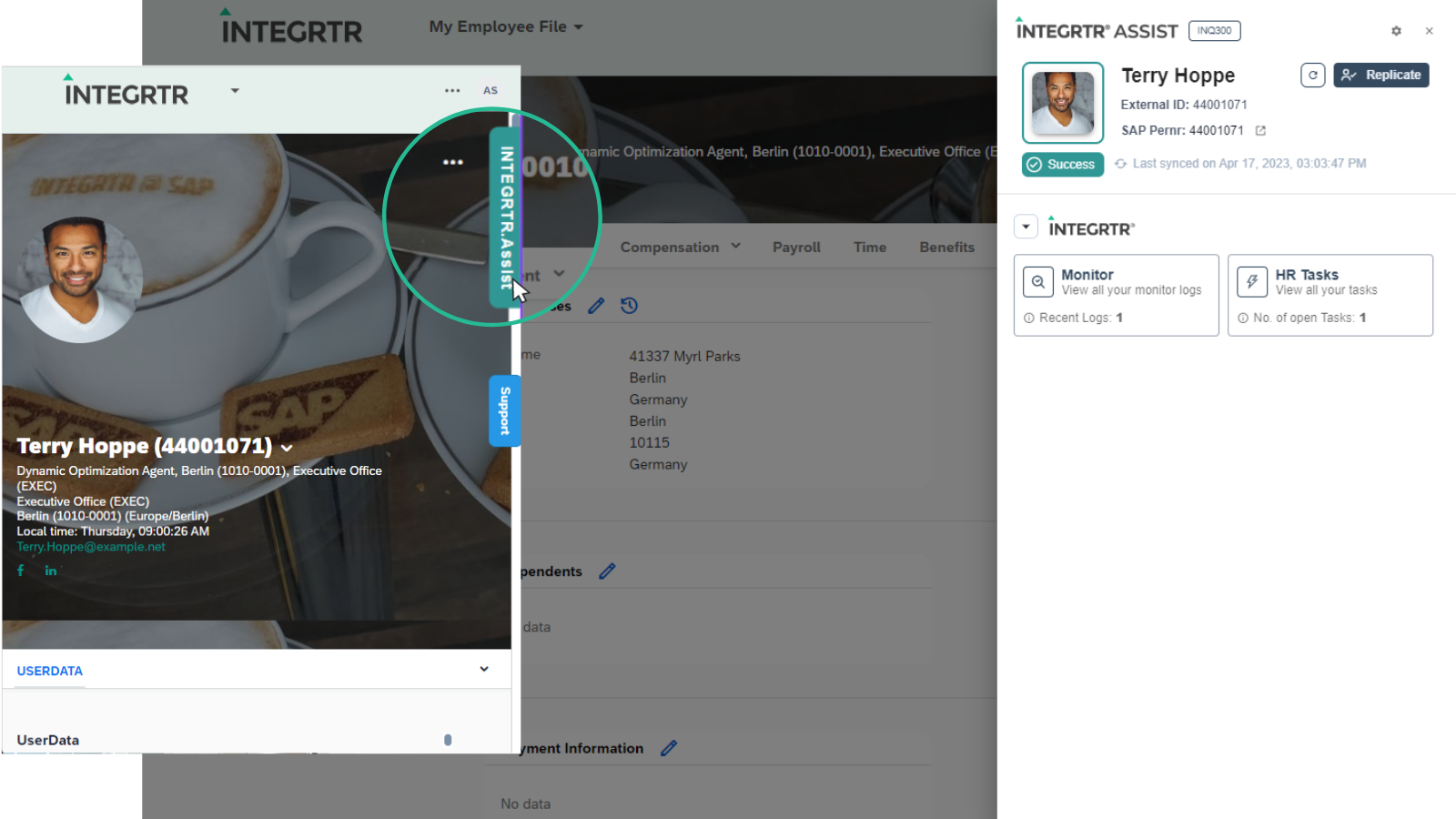Collapse the INTEGRTR section in Assist panel
The width and height of the screenshot is (1456, 819).
[x=1026, y=227]
